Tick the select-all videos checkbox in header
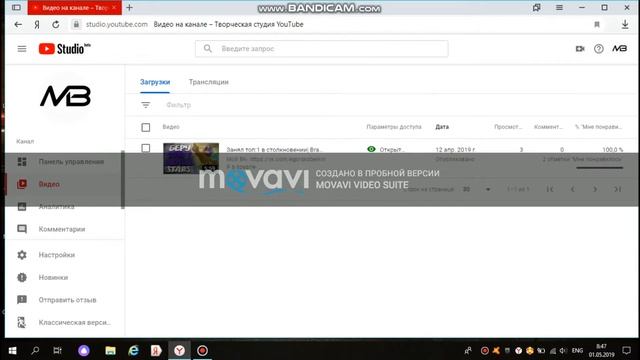640x360 pixels. click(146, 127)
